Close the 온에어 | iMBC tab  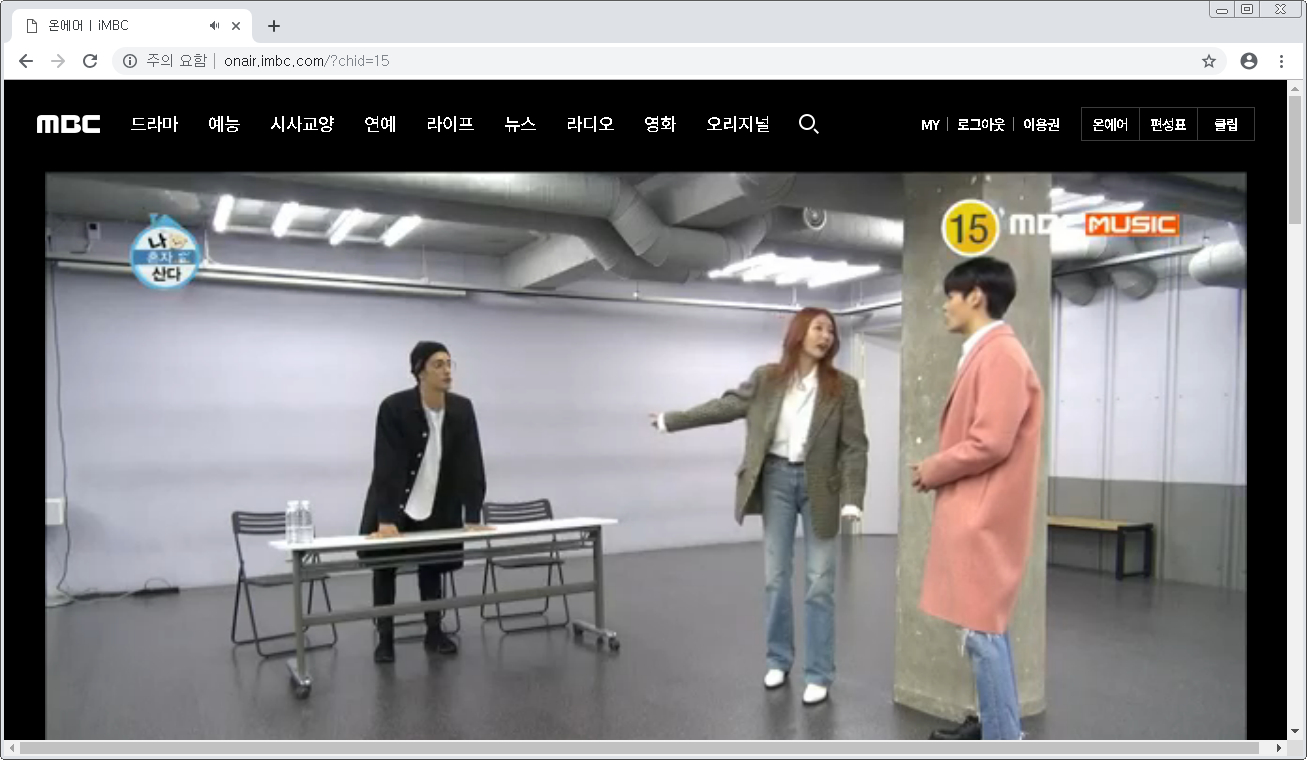tap(237, 26)
